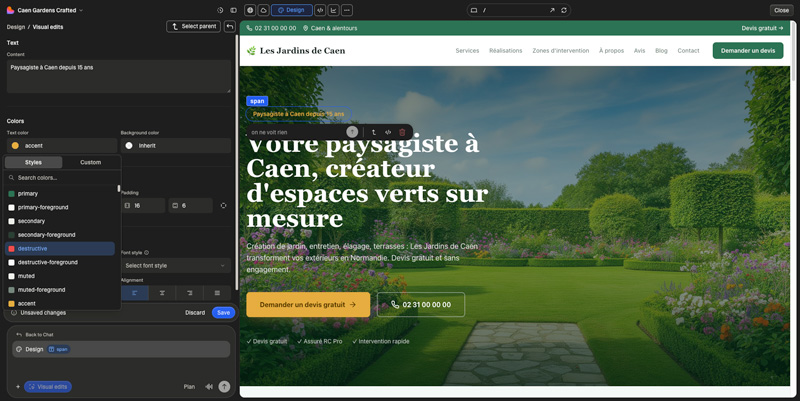Click the Lovable logo icon
Image resolution: width=800 pixels, height=401 pixels.
pos(10,10)
